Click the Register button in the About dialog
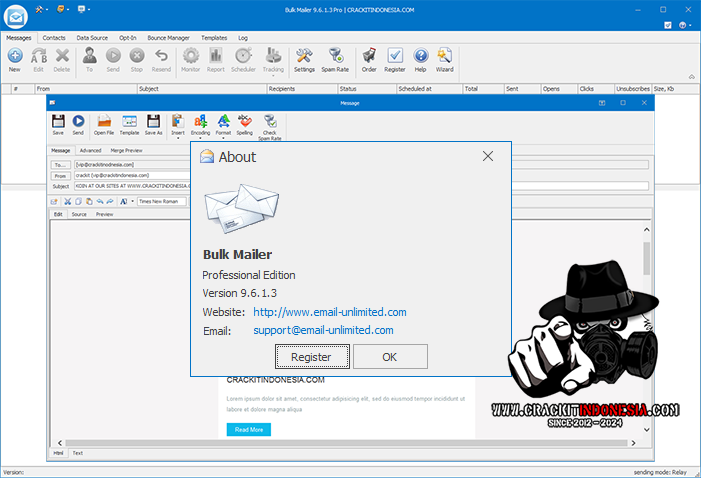The height and width of the screenshot is (478, 701). pyautogui.click(x=311, y=357)
